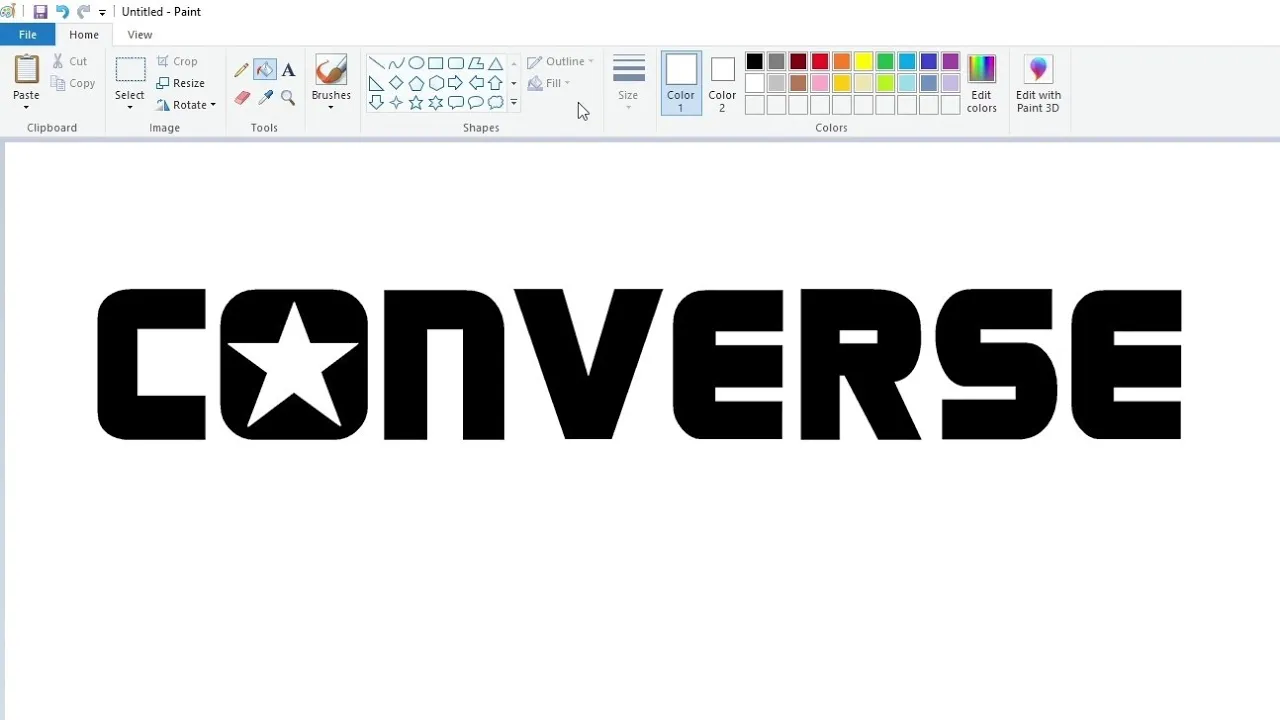Expand the Select dropdown arrow
Screen dimensions: 1280x720
[130, 108]
